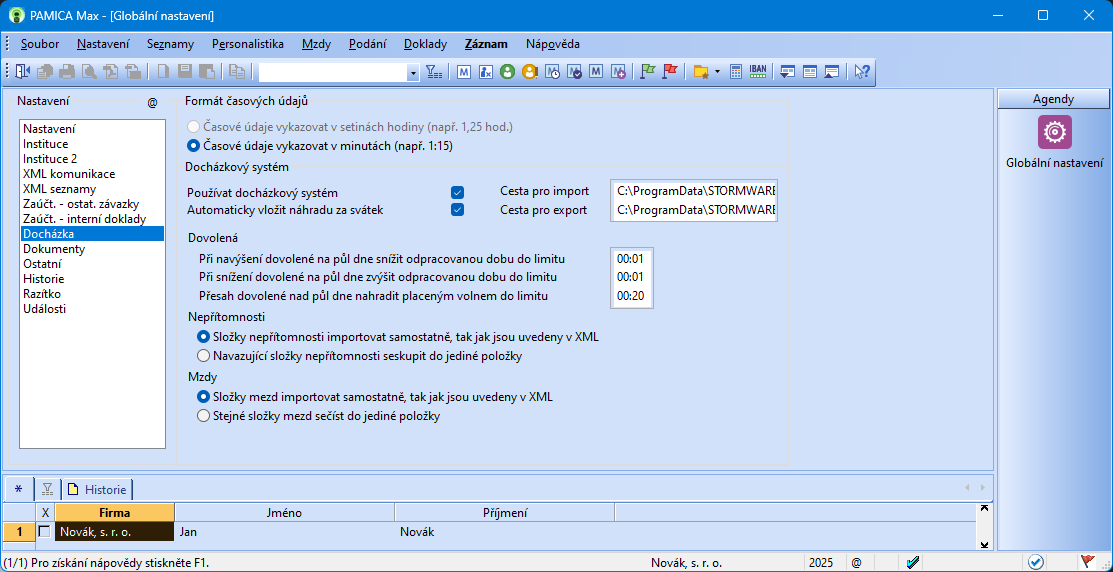
Task: Select time data in hundredths of hour option
Action: coord(192,128)
